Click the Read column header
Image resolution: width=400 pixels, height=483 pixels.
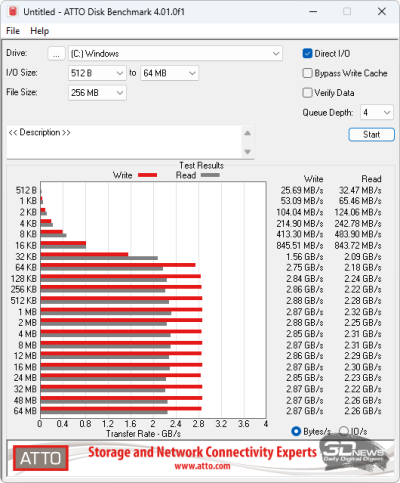371,179
